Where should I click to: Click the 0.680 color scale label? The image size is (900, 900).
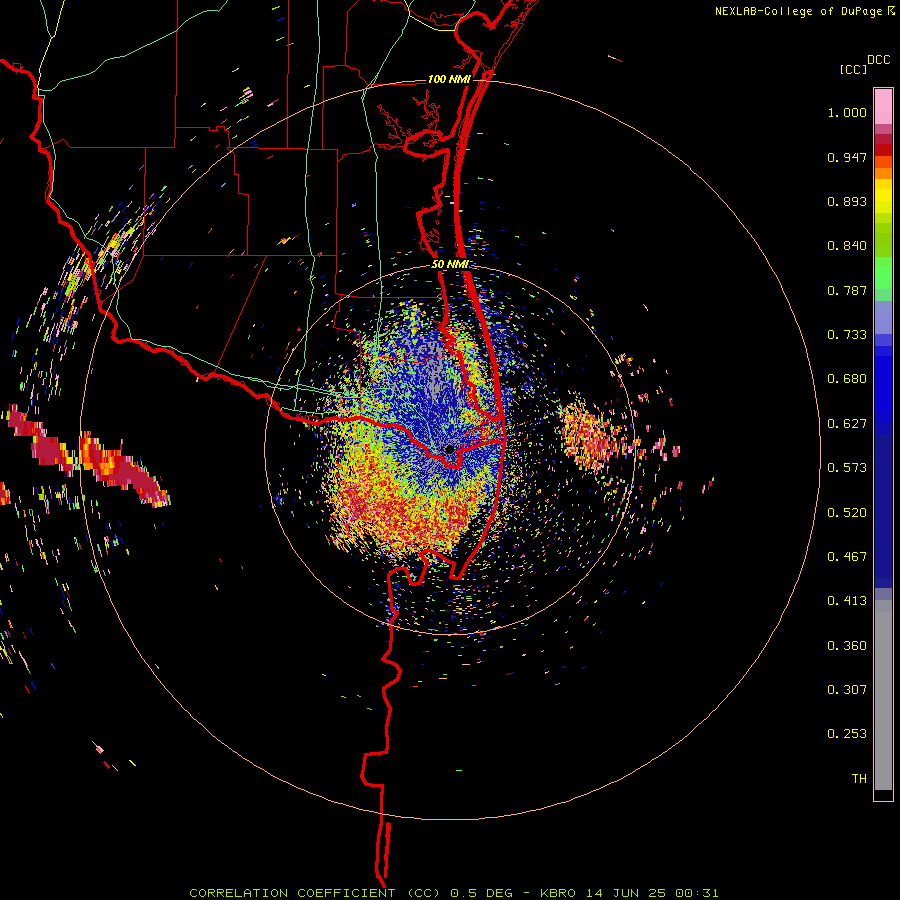[847, 379]
